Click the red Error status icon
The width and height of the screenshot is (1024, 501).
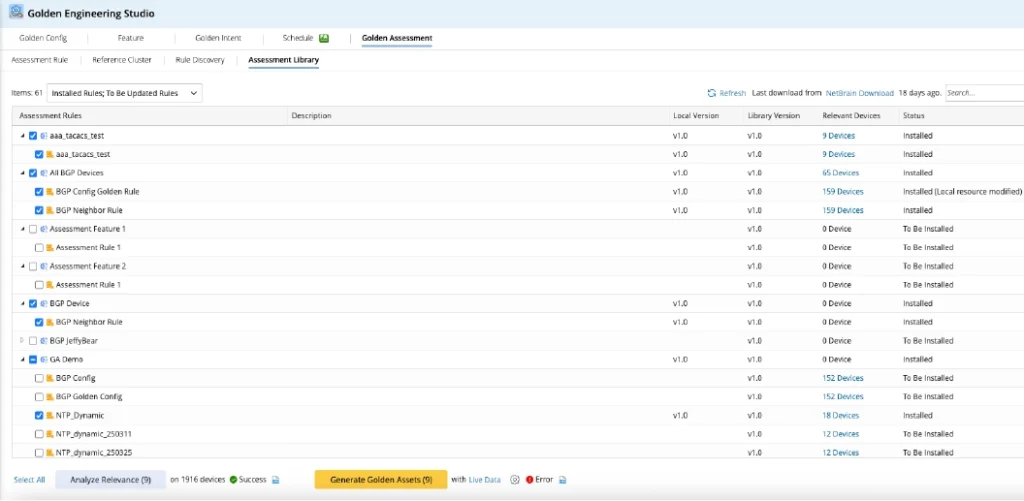point(529,479)
